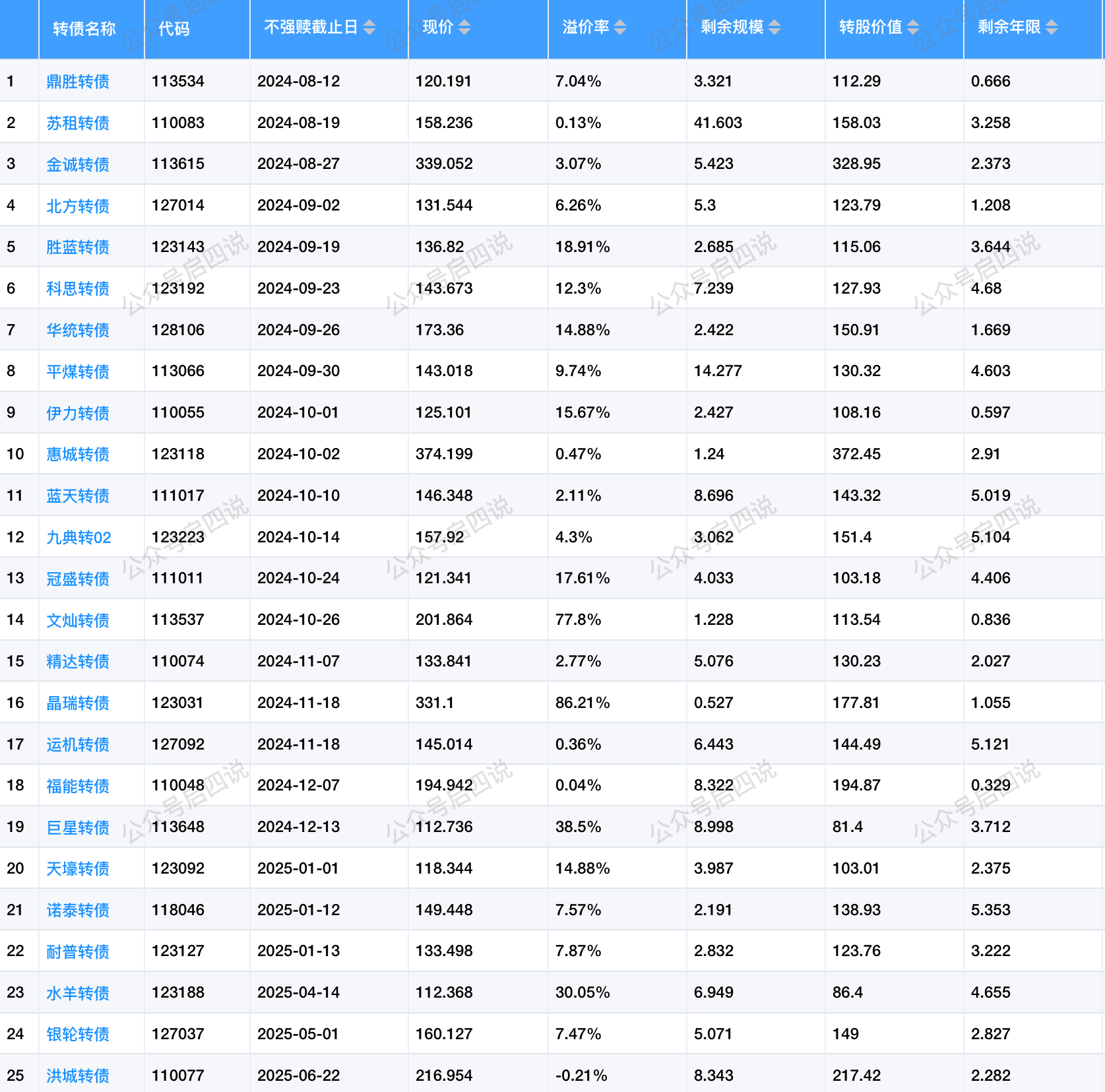Select the 转债名称 column header
1105x1092 pixels.
coord(84,28)
